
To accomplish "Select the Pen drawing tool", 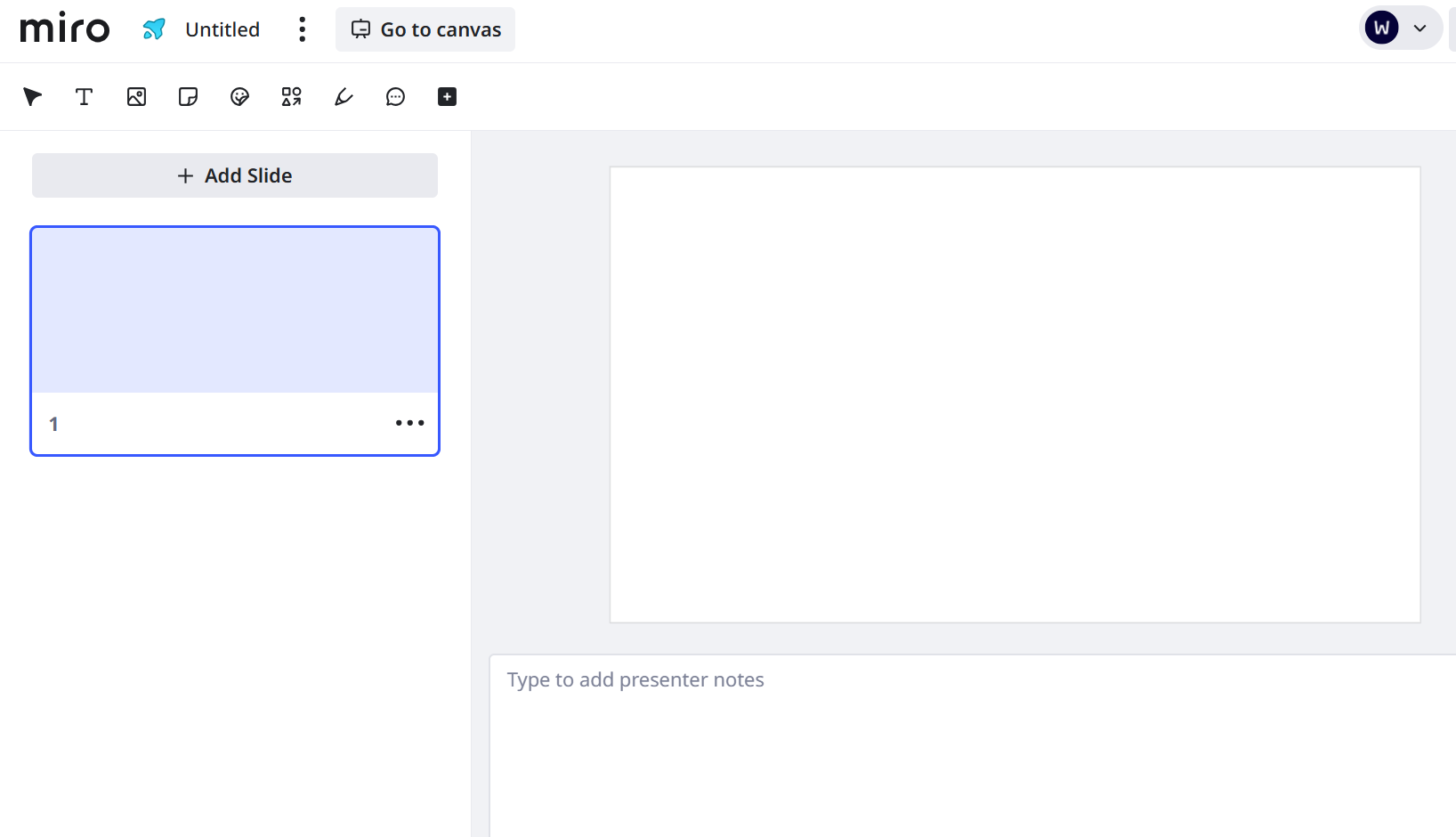I will pos(343,96).
